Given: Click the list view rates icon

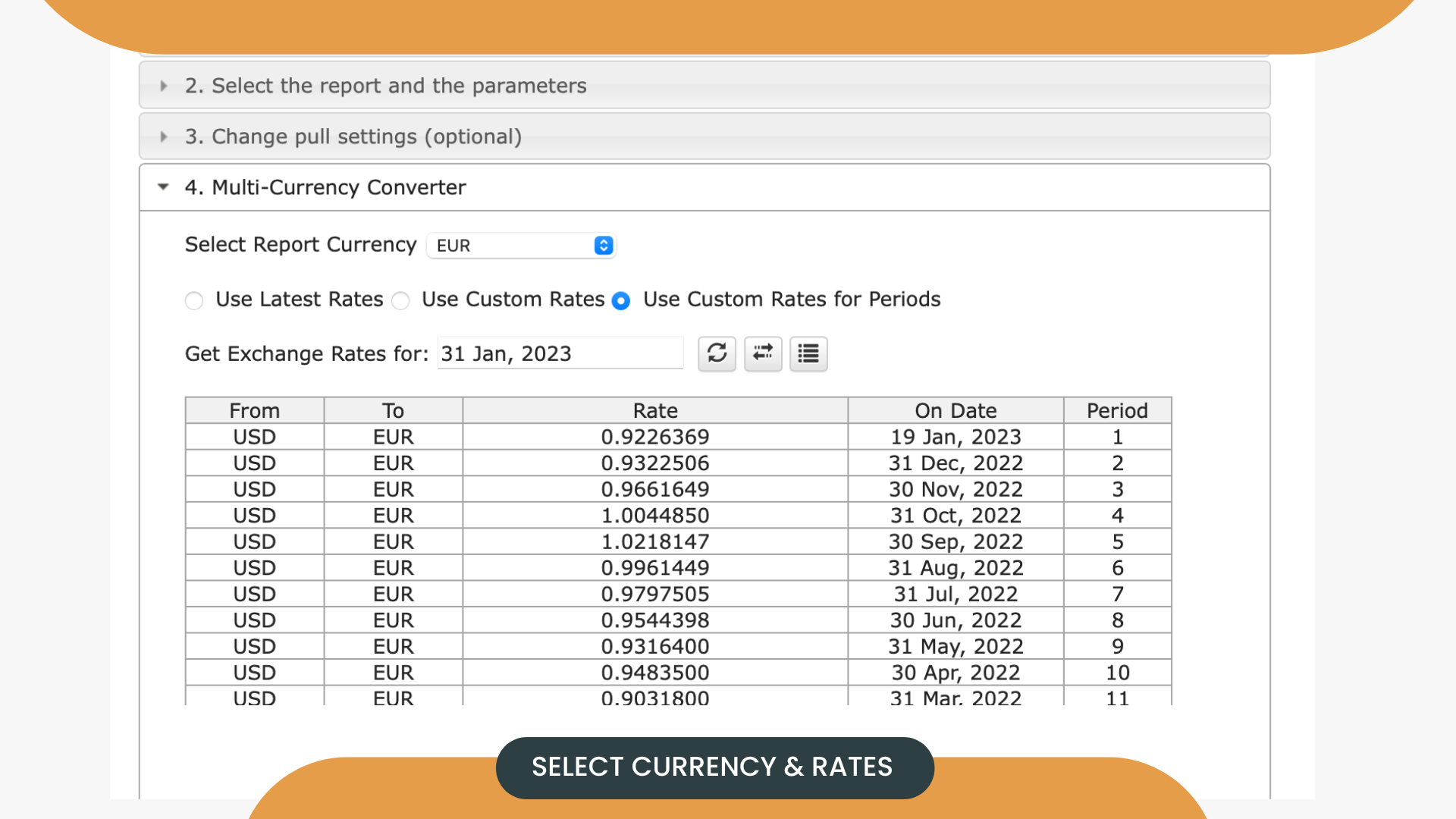Looking at the screenshot, I should 808,353.
